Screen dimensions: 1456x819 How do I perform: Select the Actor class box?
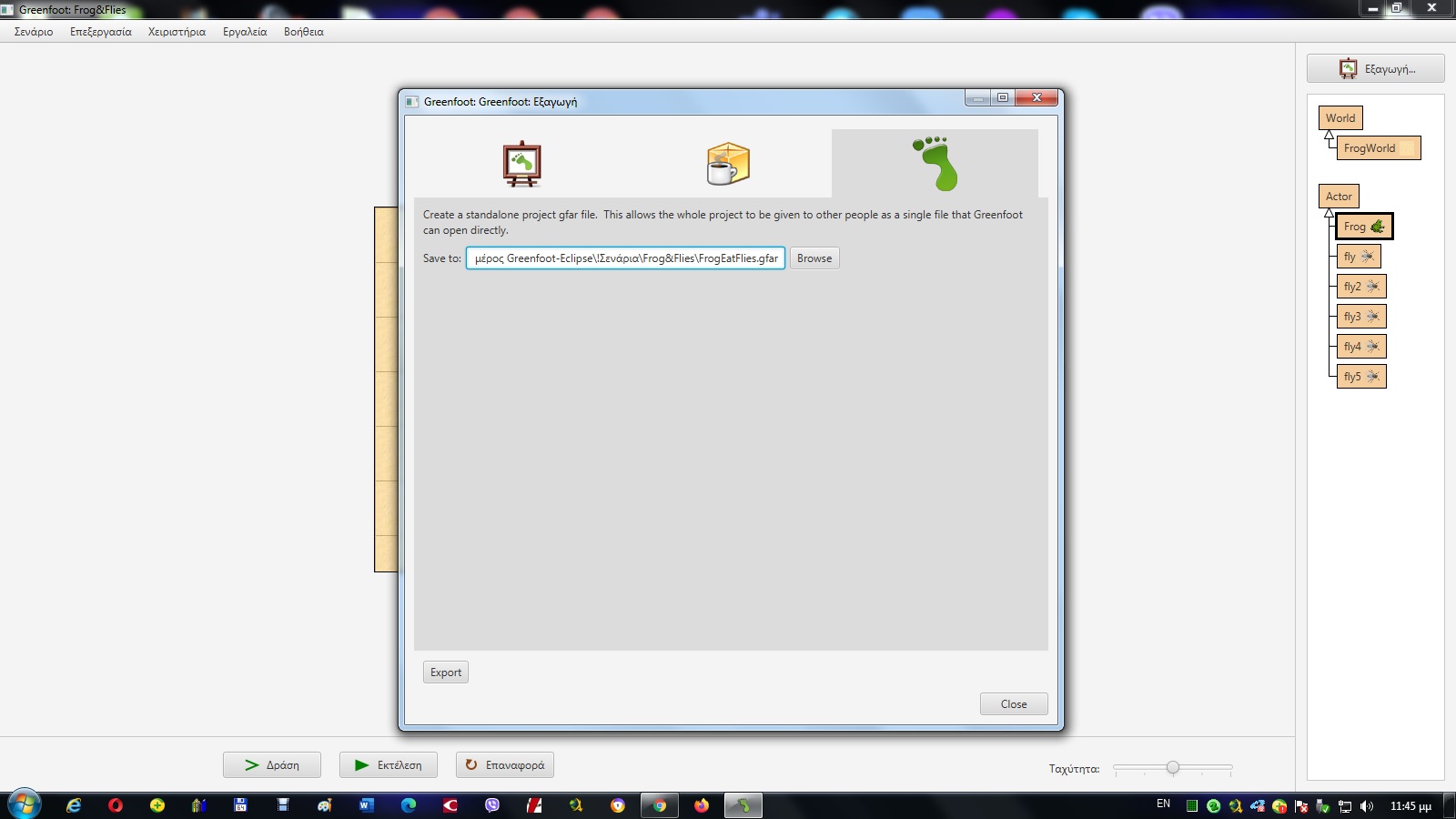(x=1339, y=197)
